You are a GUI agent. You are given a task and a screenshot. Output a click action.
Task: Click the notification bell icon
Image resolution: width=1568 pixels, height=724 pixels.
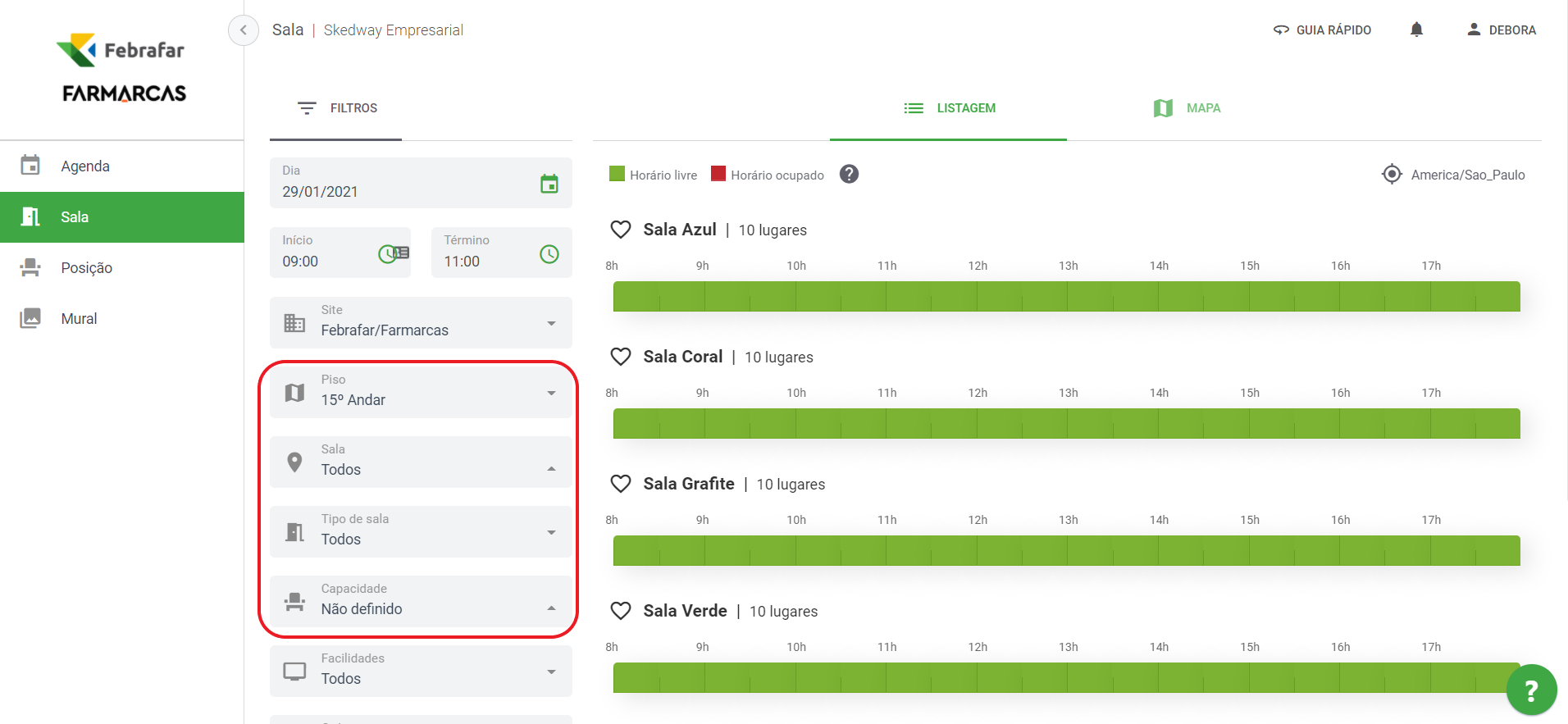1416,30
